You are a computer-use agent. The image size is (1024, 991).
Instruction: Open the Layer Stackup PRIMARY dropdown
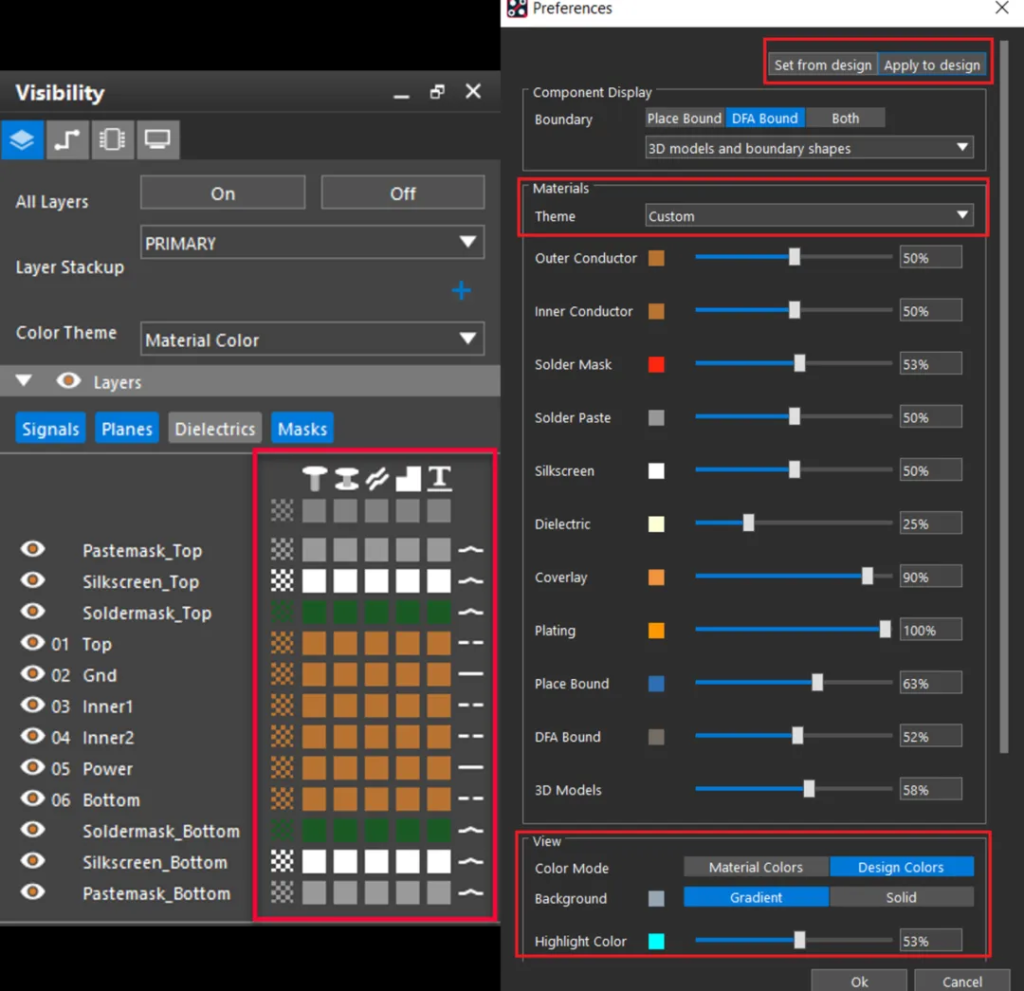(312, 243)
